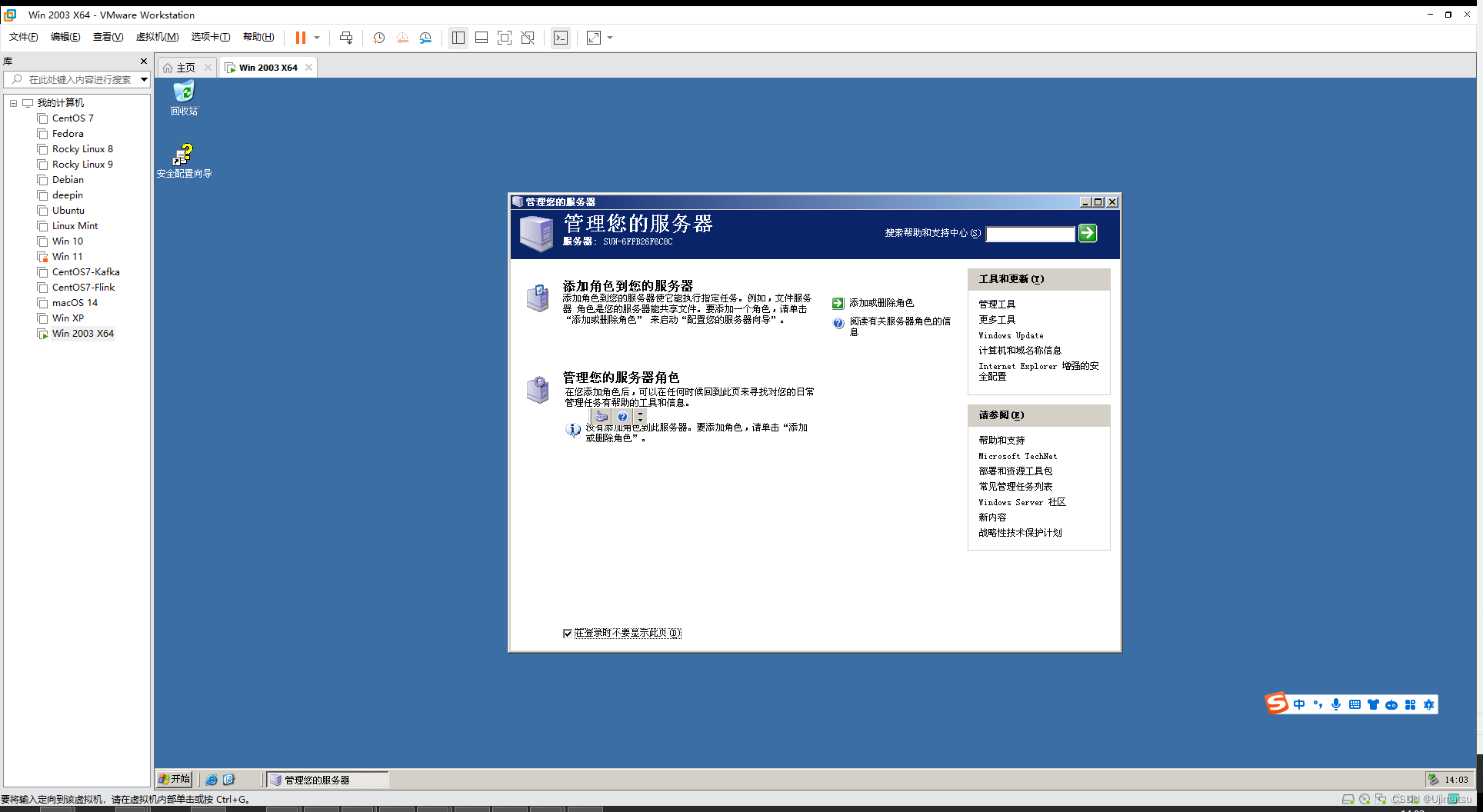Image resolution: width=1483 pixels, height=812 pixels.
Task: Open the 帮助(H) menu
Action: (258, 37)
